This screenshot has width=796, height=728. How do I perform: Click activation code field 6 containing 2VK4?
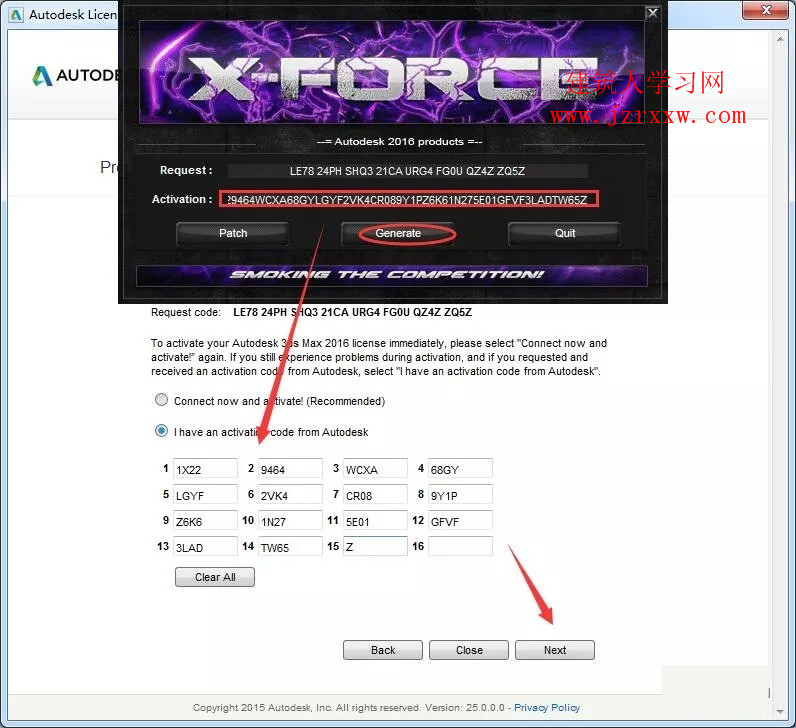pyautogui.click(x=290, y=494)
